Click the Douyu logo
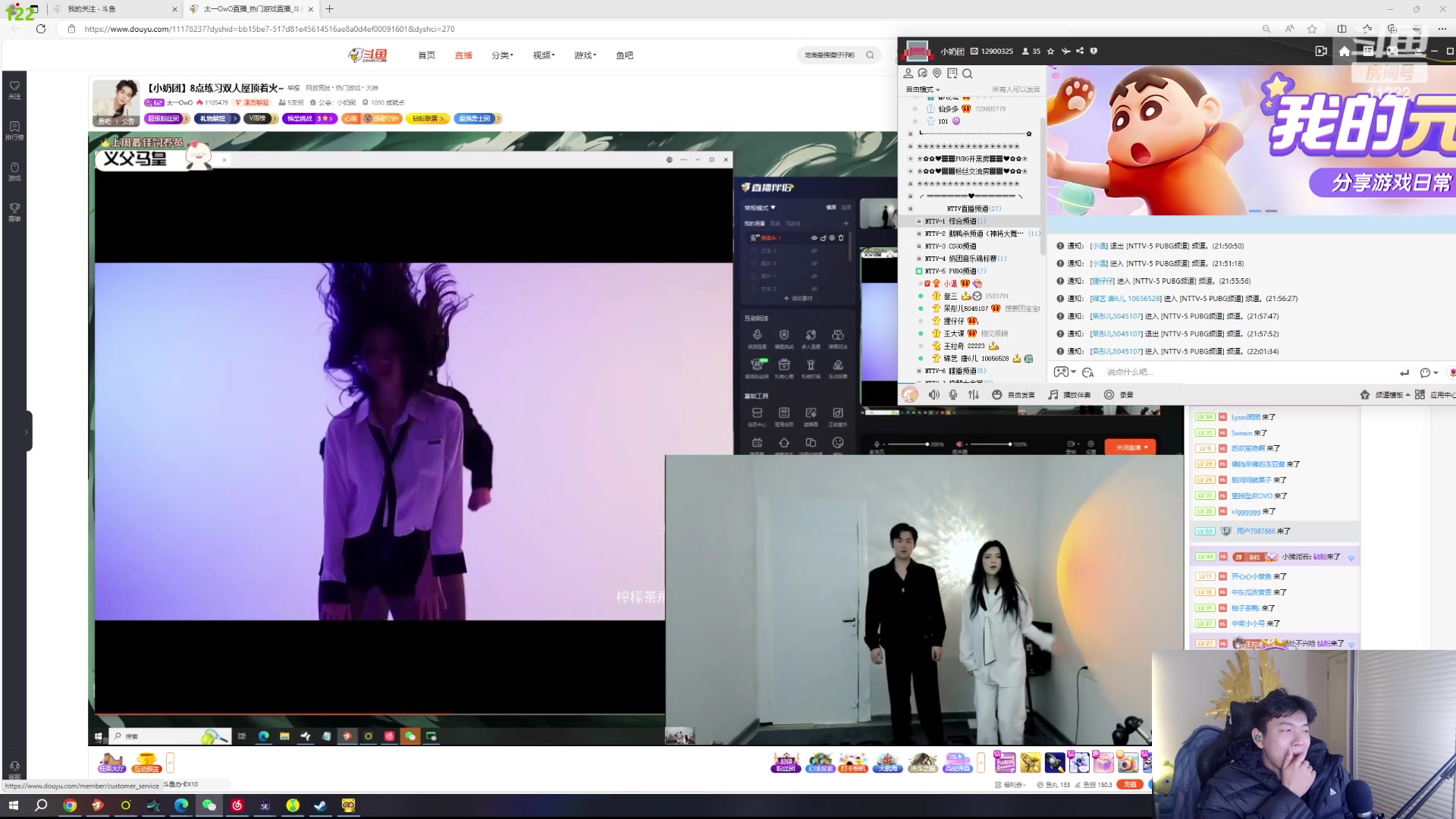1456x819 pixels. pos(368,55)
